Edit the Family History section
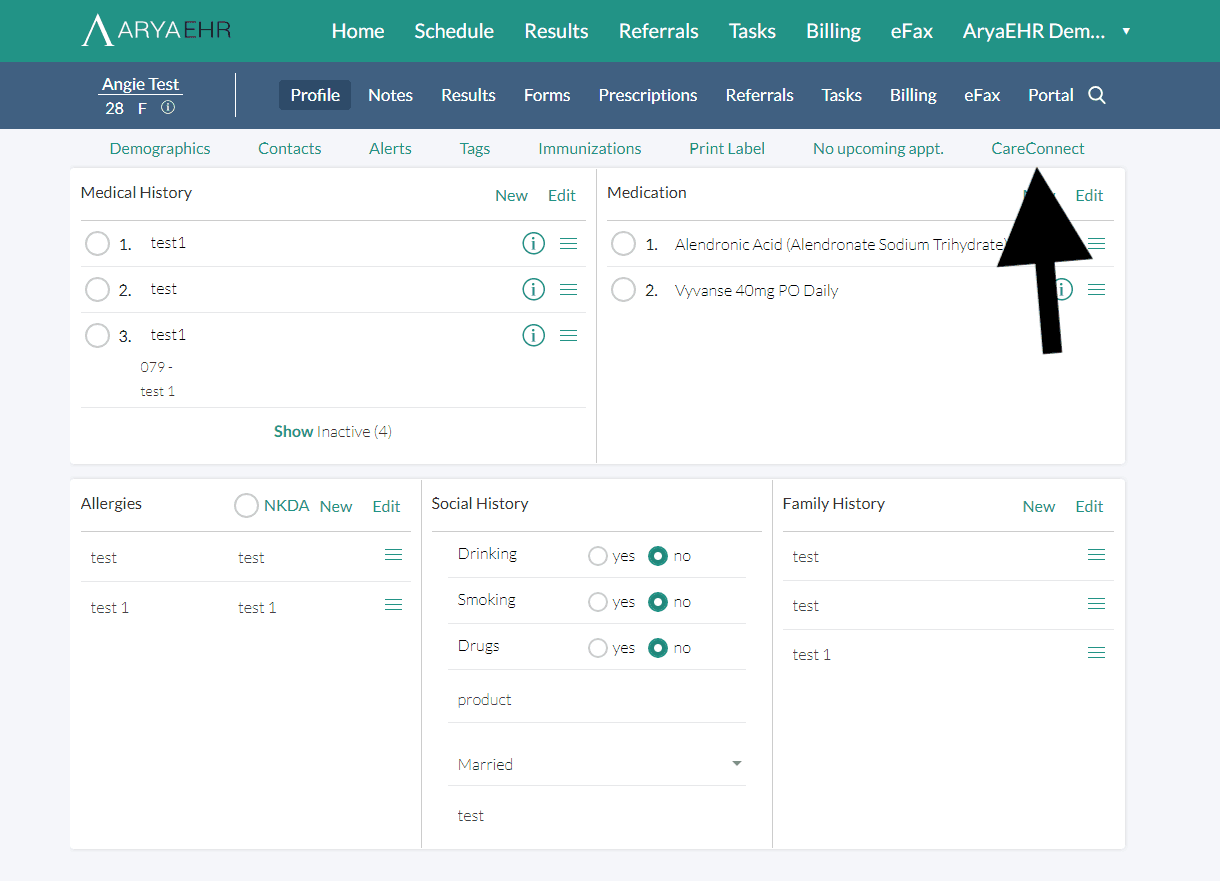The height and width of the screenshot is (881, 1220). coord(1089,506)
